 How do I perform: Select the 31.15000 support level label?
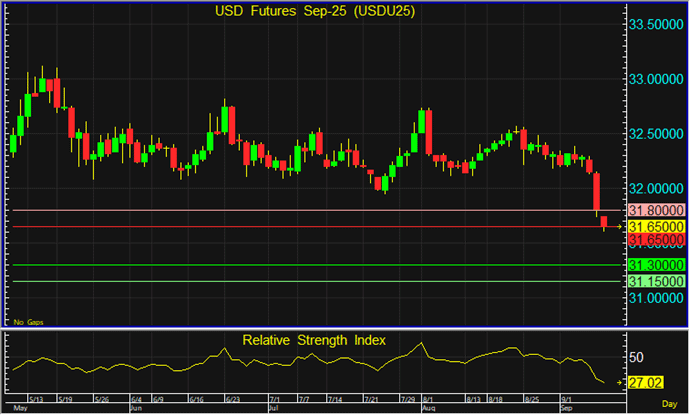(x=655, y=281)
